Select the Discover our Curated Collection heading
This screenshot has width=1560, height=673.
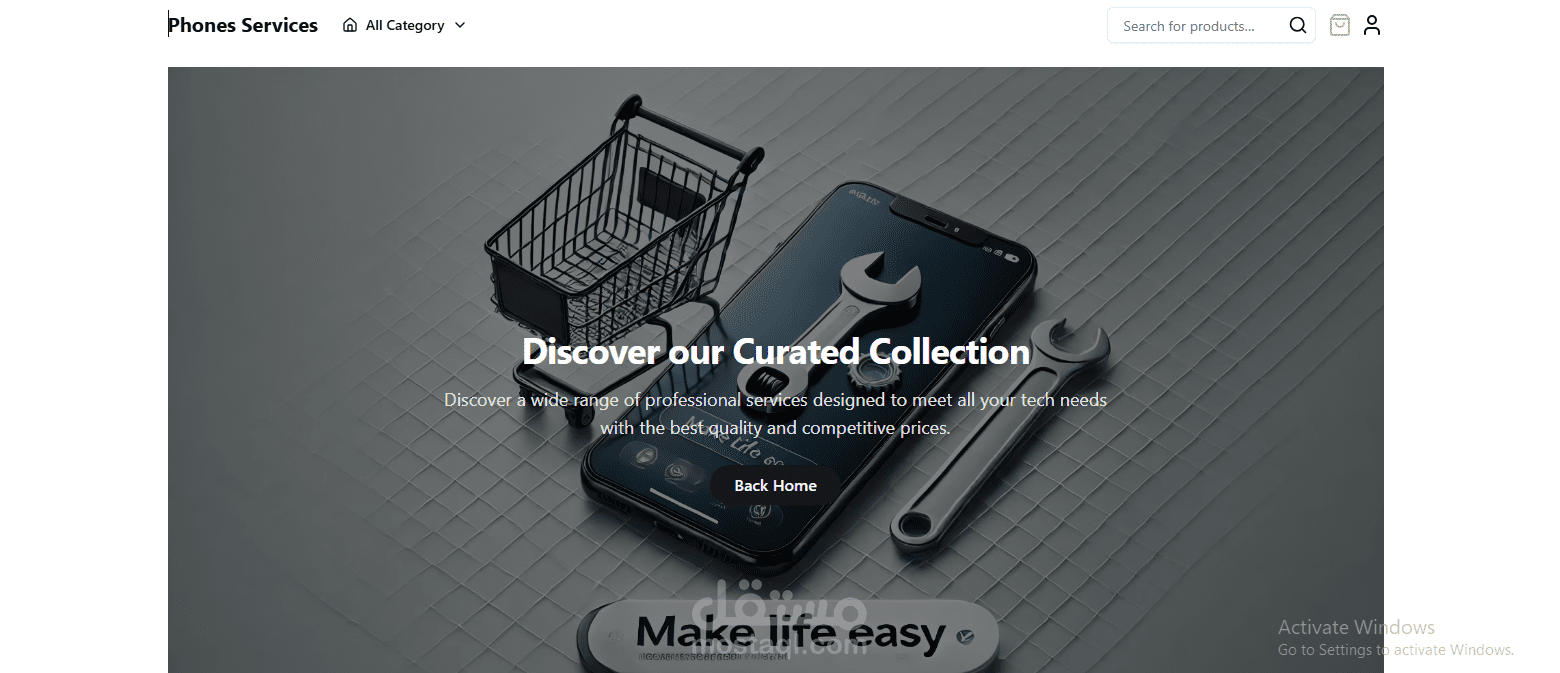point(776,352)
